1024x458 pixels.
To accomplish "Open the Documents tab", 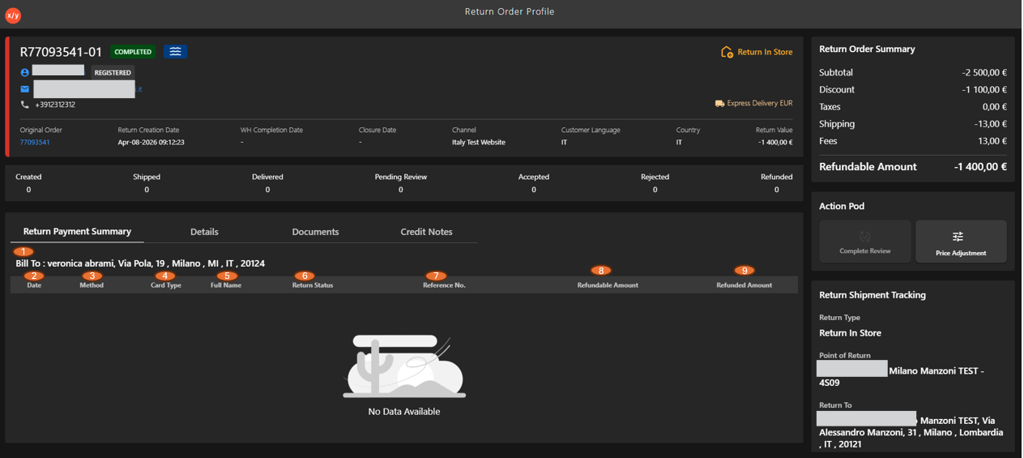I will pos(315,232).
